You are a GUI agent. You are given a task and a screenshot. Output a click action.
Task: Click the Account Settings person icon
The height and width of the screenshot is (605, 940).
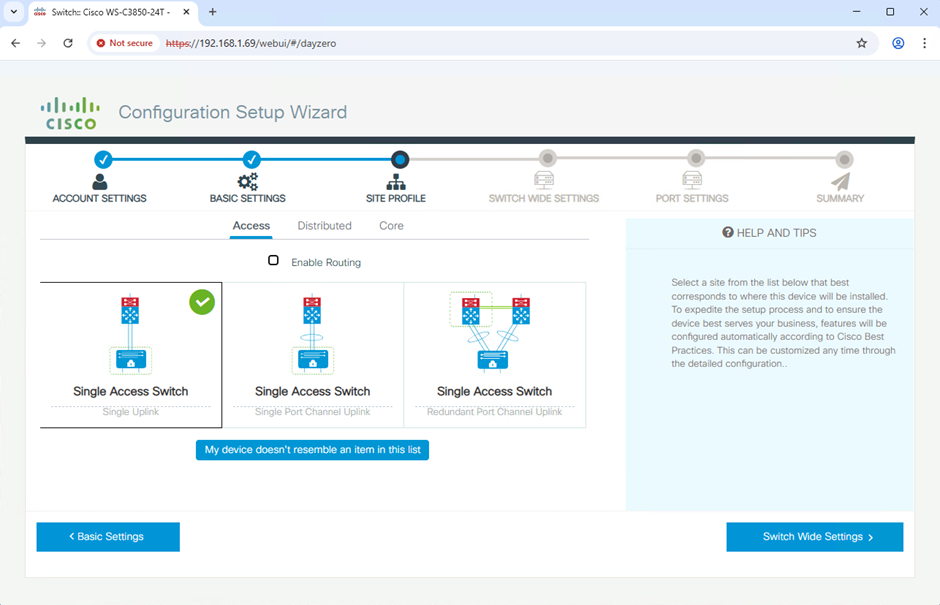[100, 182]
